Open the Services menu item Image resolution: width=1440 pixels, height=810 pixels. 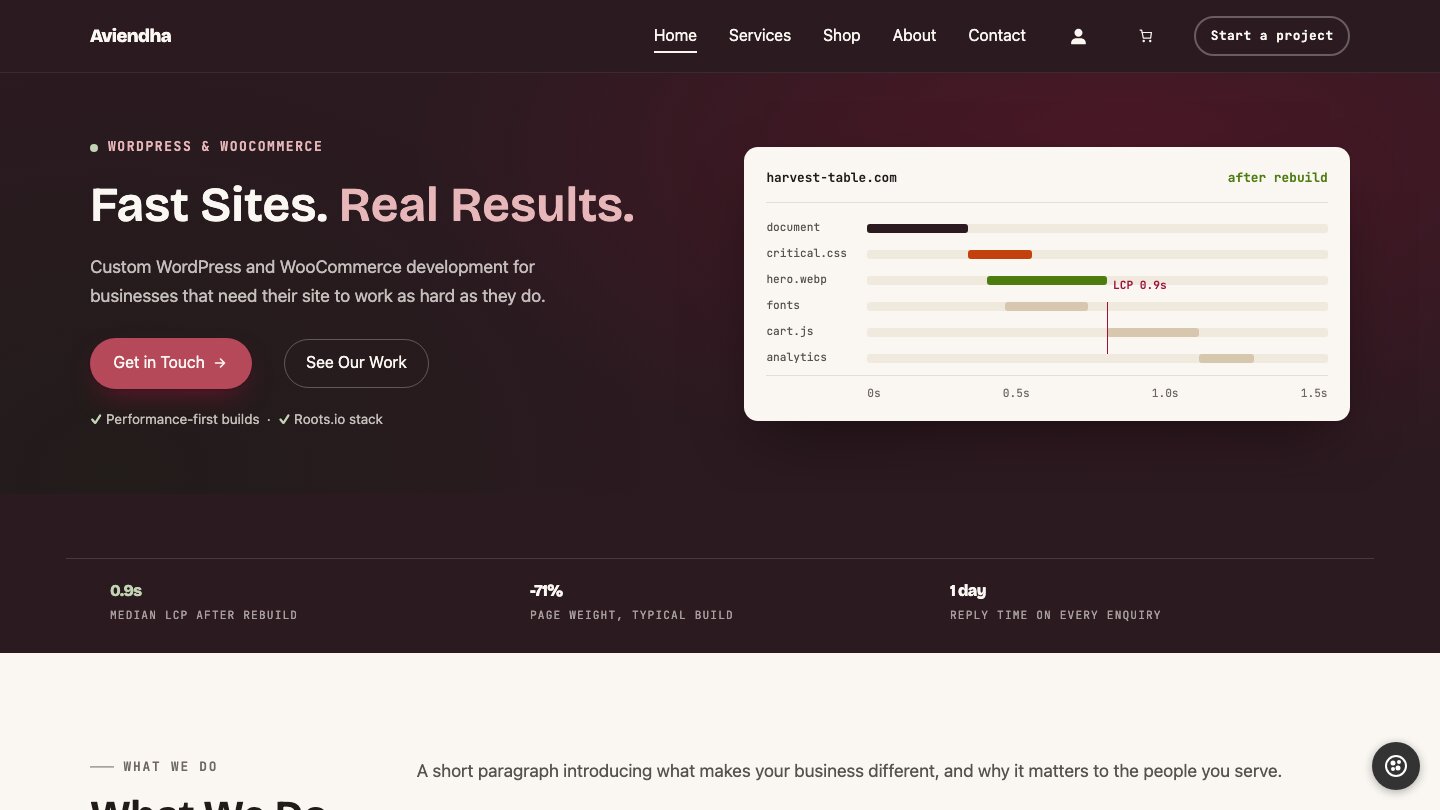[760, 36]
